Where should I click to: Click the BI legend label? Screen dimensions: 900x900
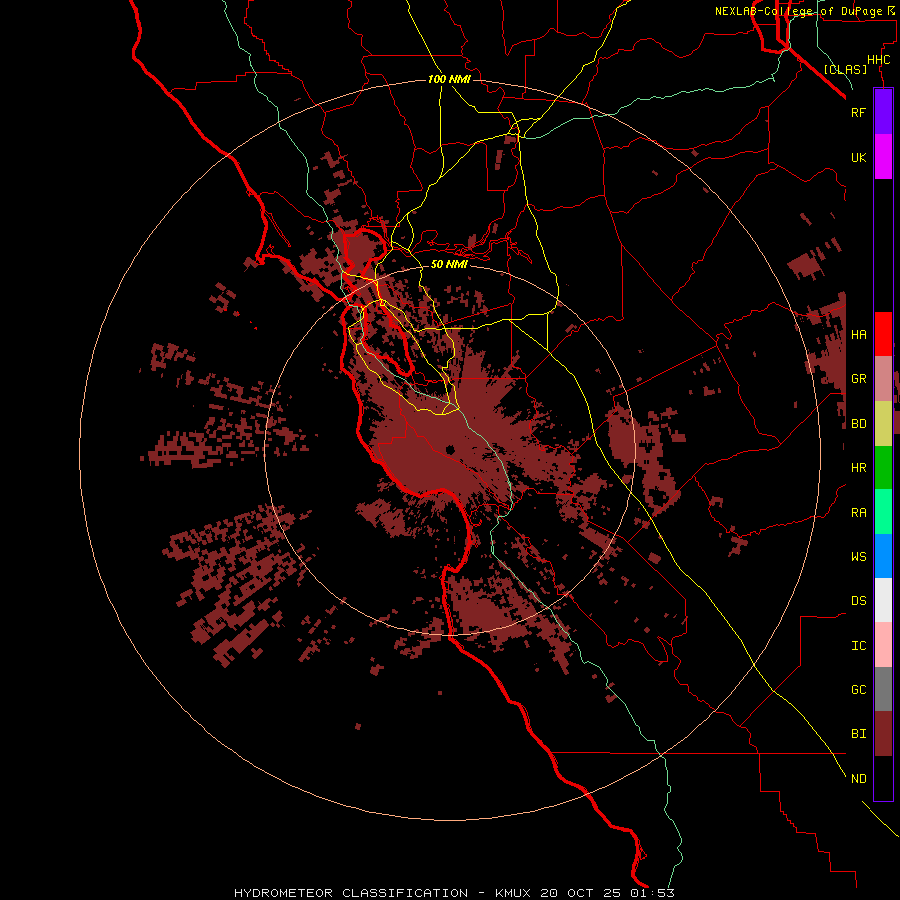tap(858, 734)
